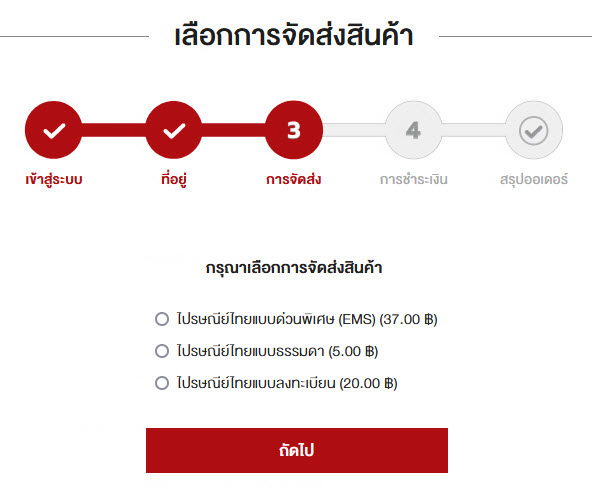Select the red step 3 circle

coord(294,130)
